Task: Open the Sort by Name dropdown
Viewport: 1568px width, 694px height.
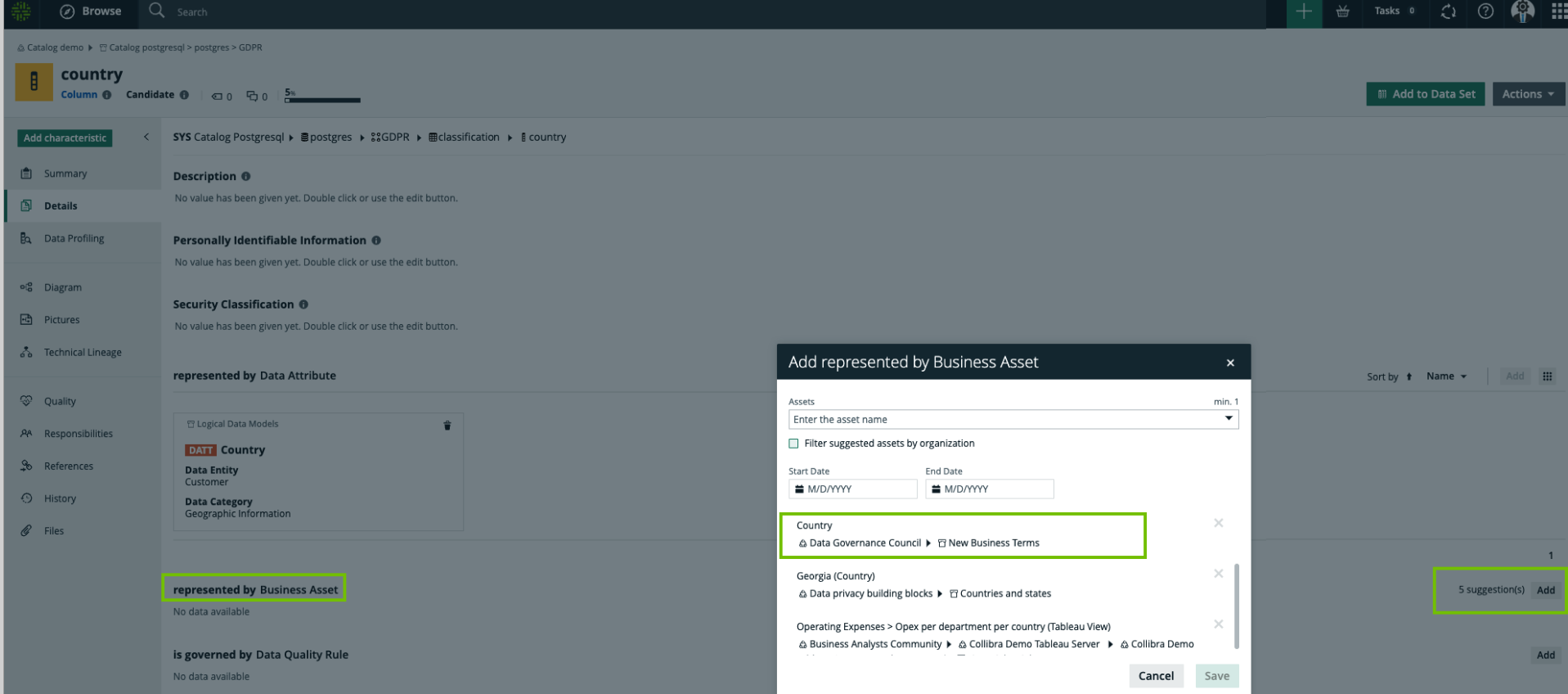Action: (x=1445, y=376)
